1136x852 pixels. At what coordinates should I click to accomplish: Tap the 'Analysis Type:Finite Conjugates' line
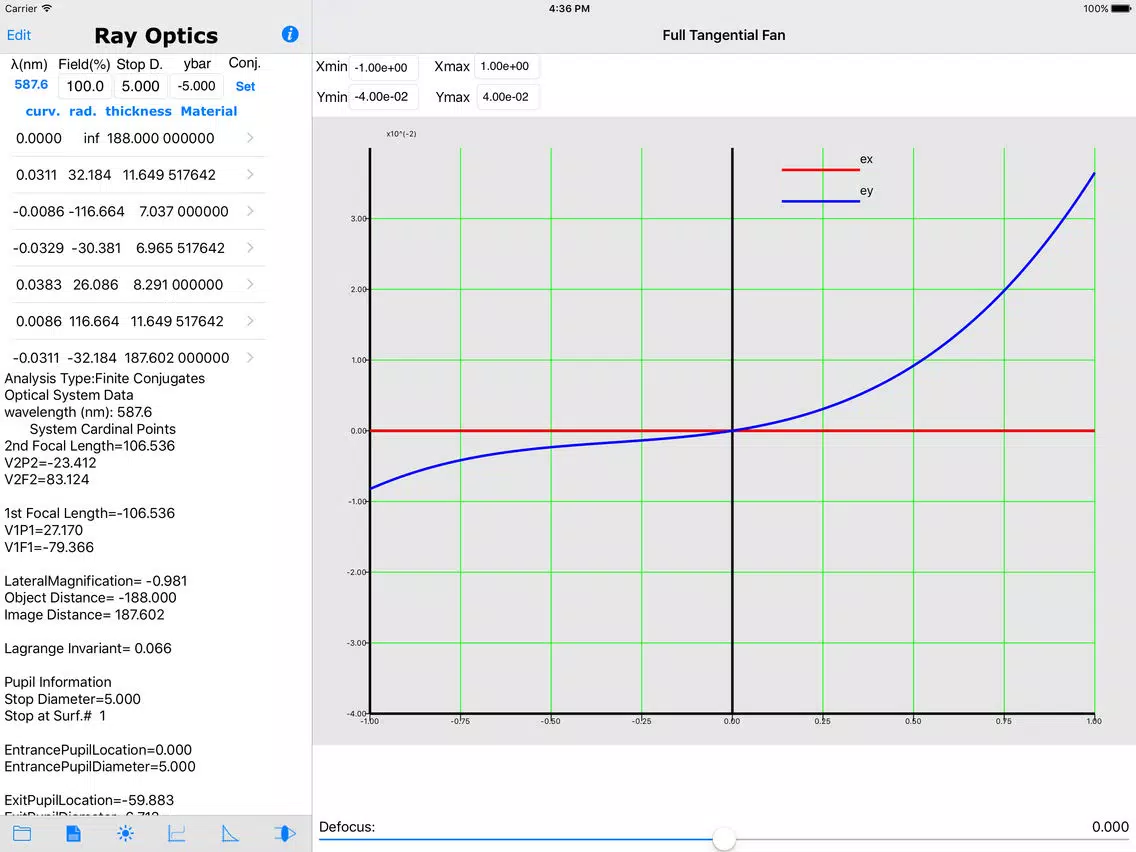click(x=104, y=378)
